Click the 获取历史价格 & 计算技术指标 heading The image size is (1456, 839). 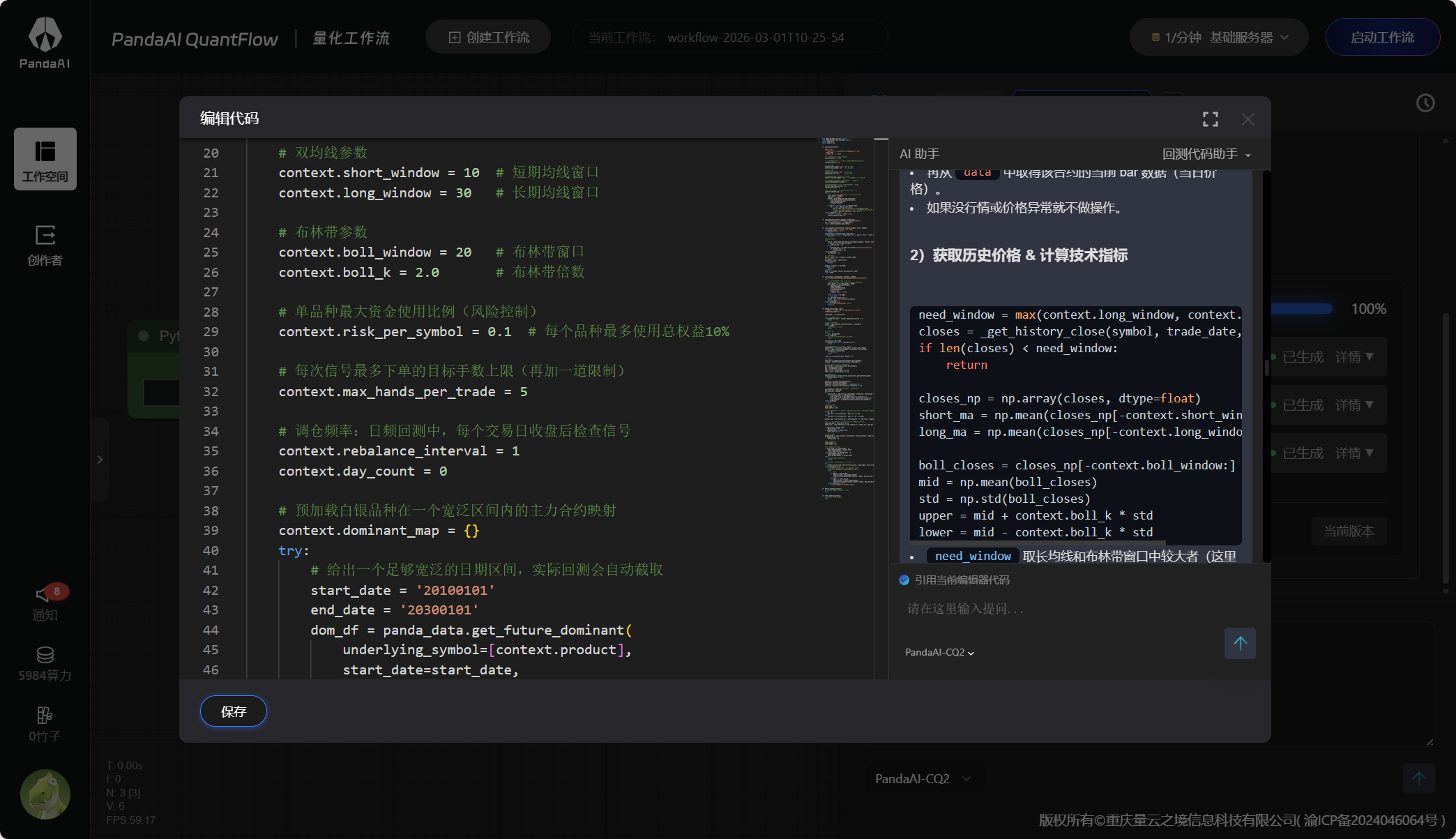point(1019,255)
